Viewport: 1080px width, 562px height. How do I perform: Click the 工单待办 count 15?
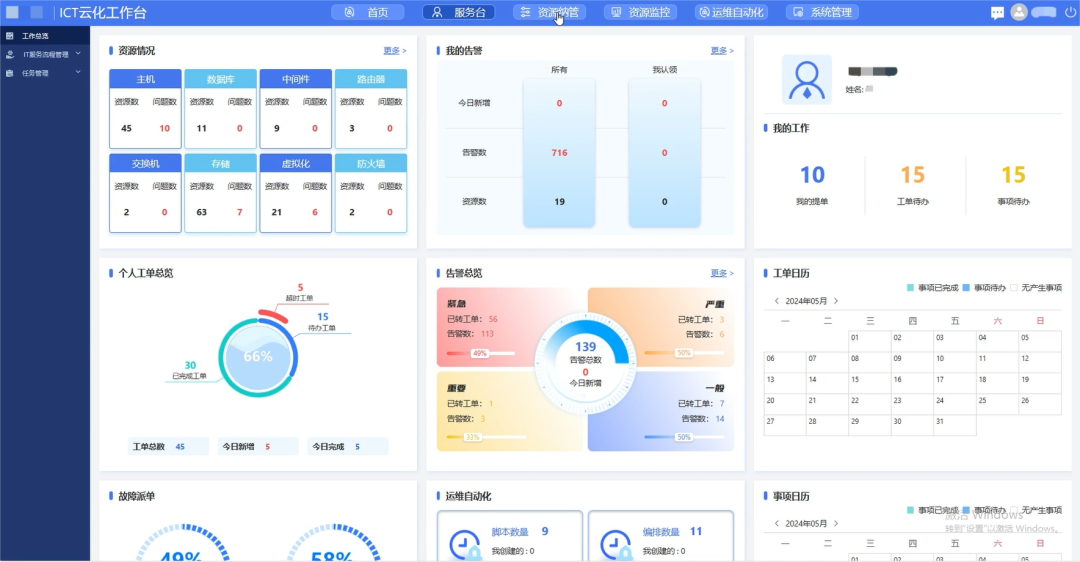pos(913,175)
